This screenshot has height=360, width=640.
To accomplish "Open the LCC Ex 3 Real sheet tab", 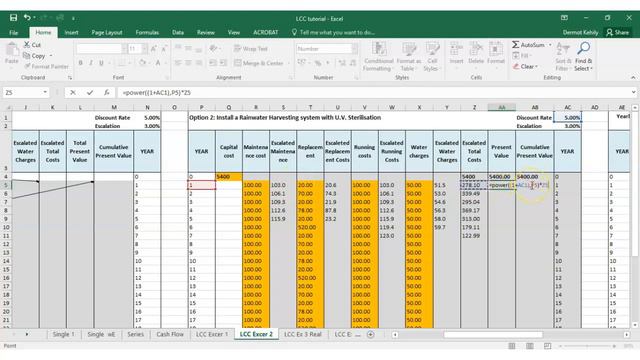I will 303,334.
